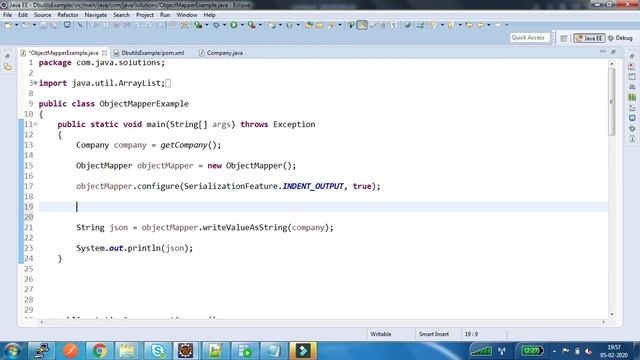Viewport: 640px width, 360px height.
Task: Click 'Writable' in status bar
Action: [380, 334]
